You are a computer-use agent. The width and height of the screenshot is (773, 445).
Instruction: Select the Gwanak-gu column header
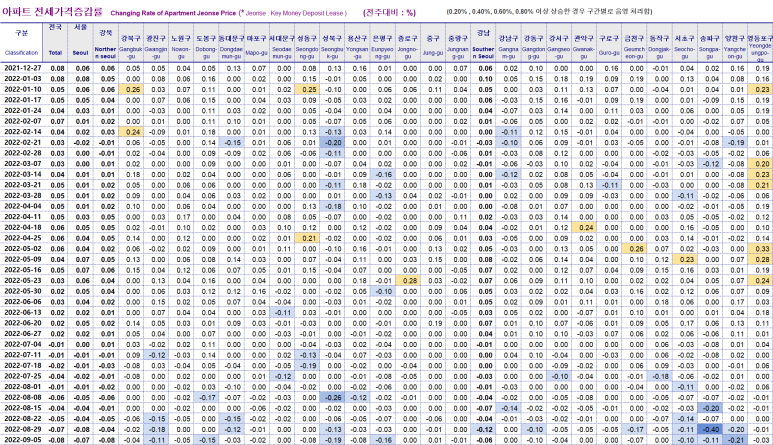pyautogui.click(x=584, y=43)
